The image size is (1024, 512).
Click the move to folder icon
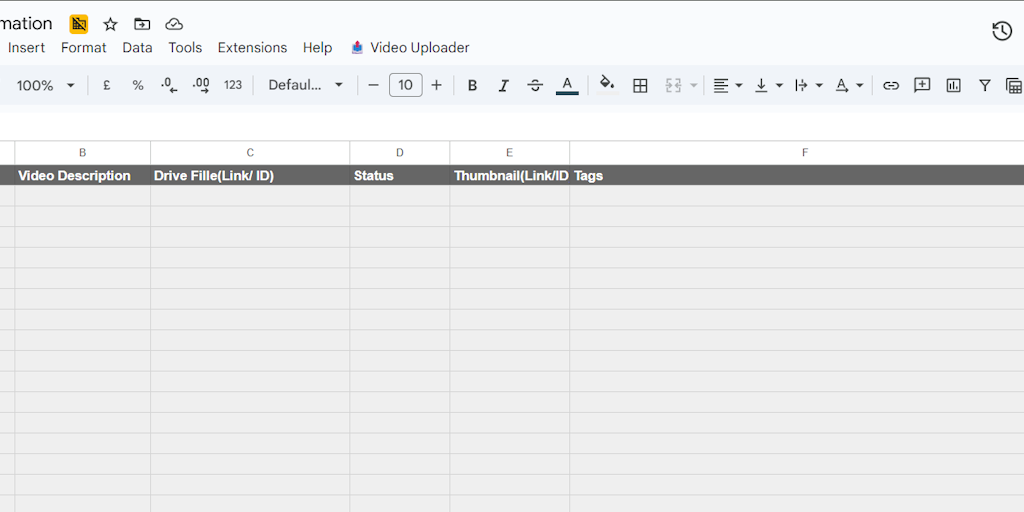tap(142, 24)
